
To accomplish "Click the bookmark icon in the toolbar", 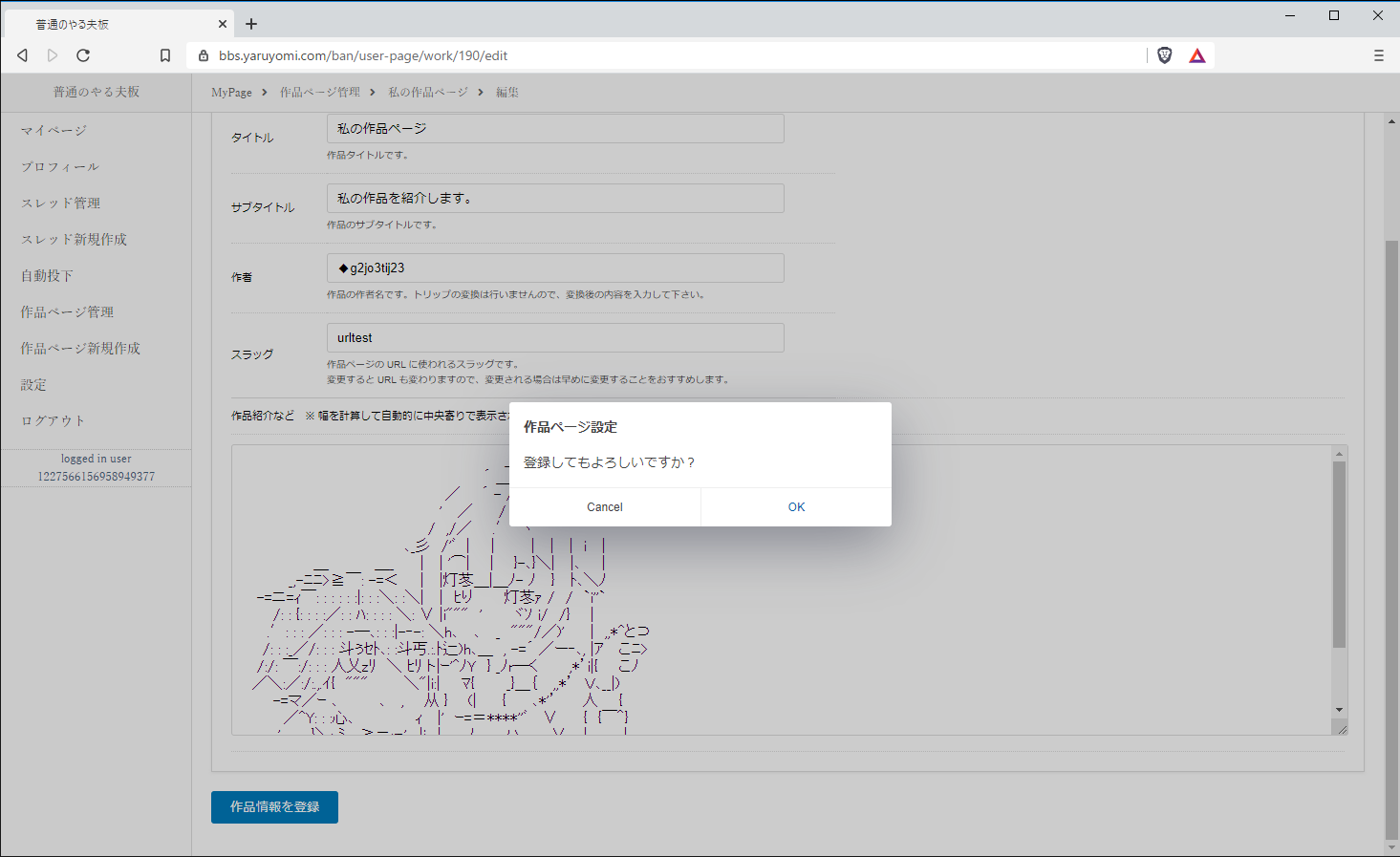I will coord(164,55).
